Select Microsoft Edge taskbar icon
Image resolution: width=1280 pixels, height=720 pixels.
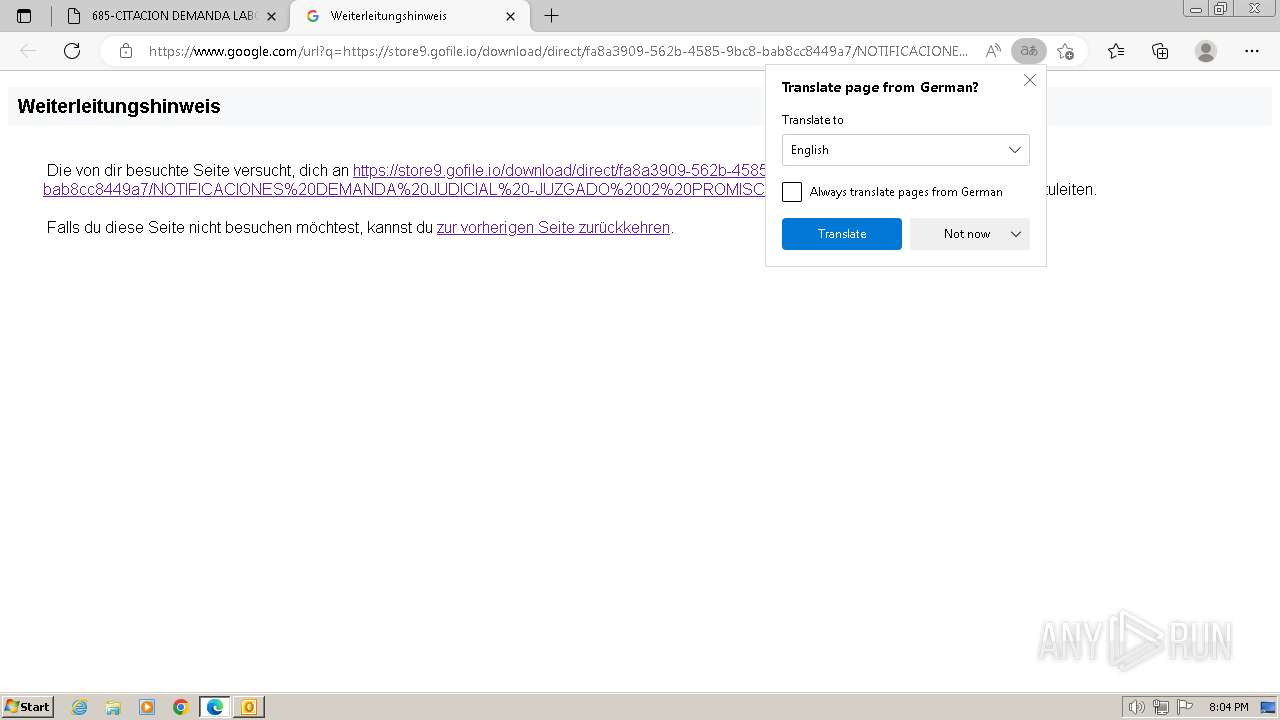[215, 707]
